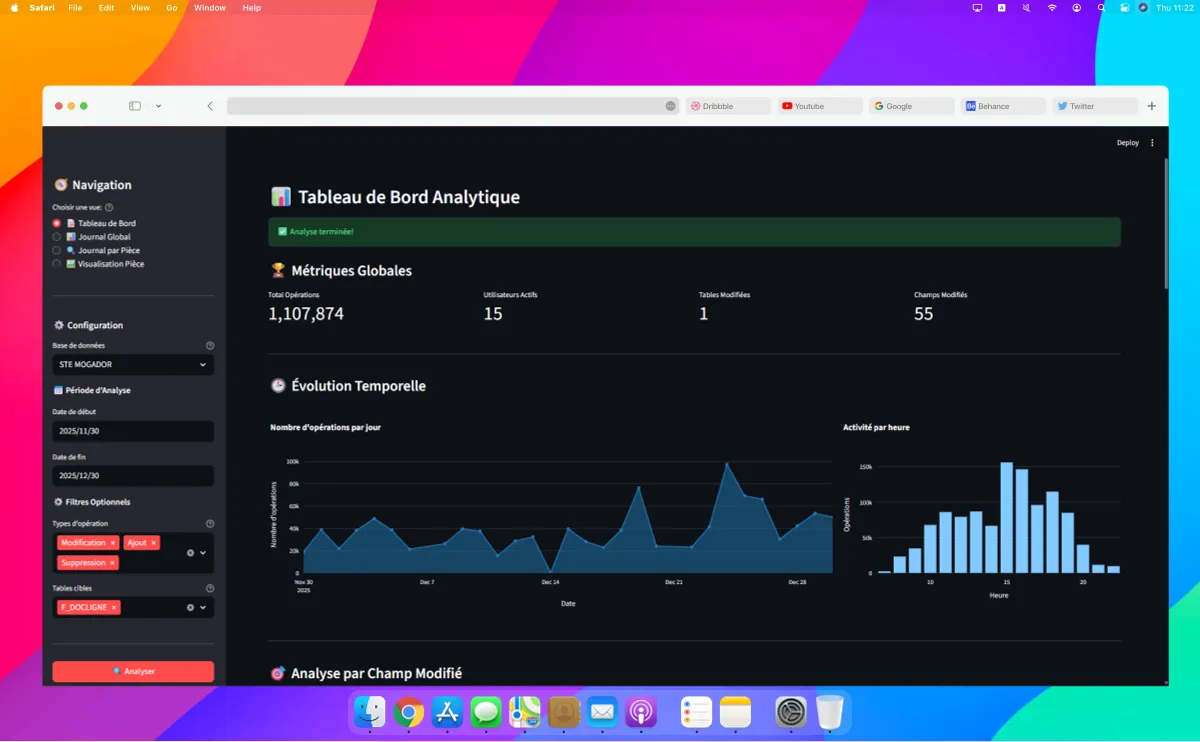
Task: Clear all Types d'opération with the clear icon
Action: [191, 553]
